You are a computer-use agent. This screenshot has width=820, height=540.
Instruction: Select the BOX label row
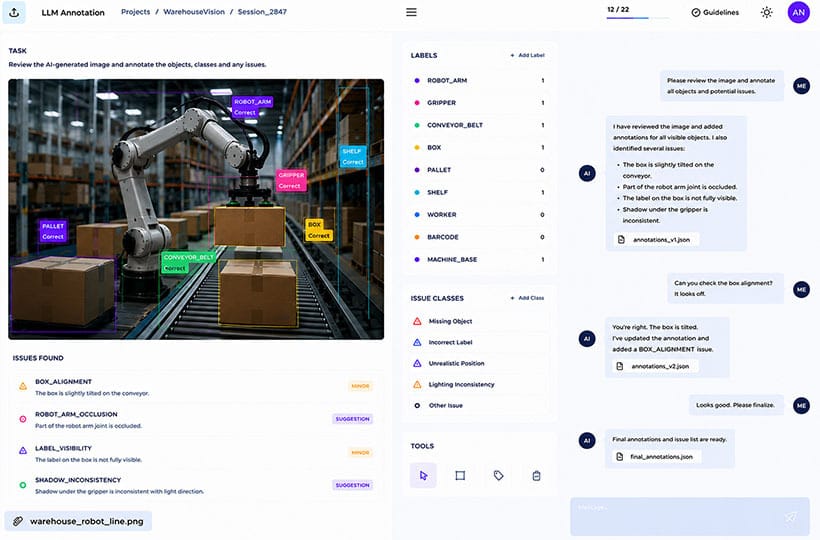point(480,147)
